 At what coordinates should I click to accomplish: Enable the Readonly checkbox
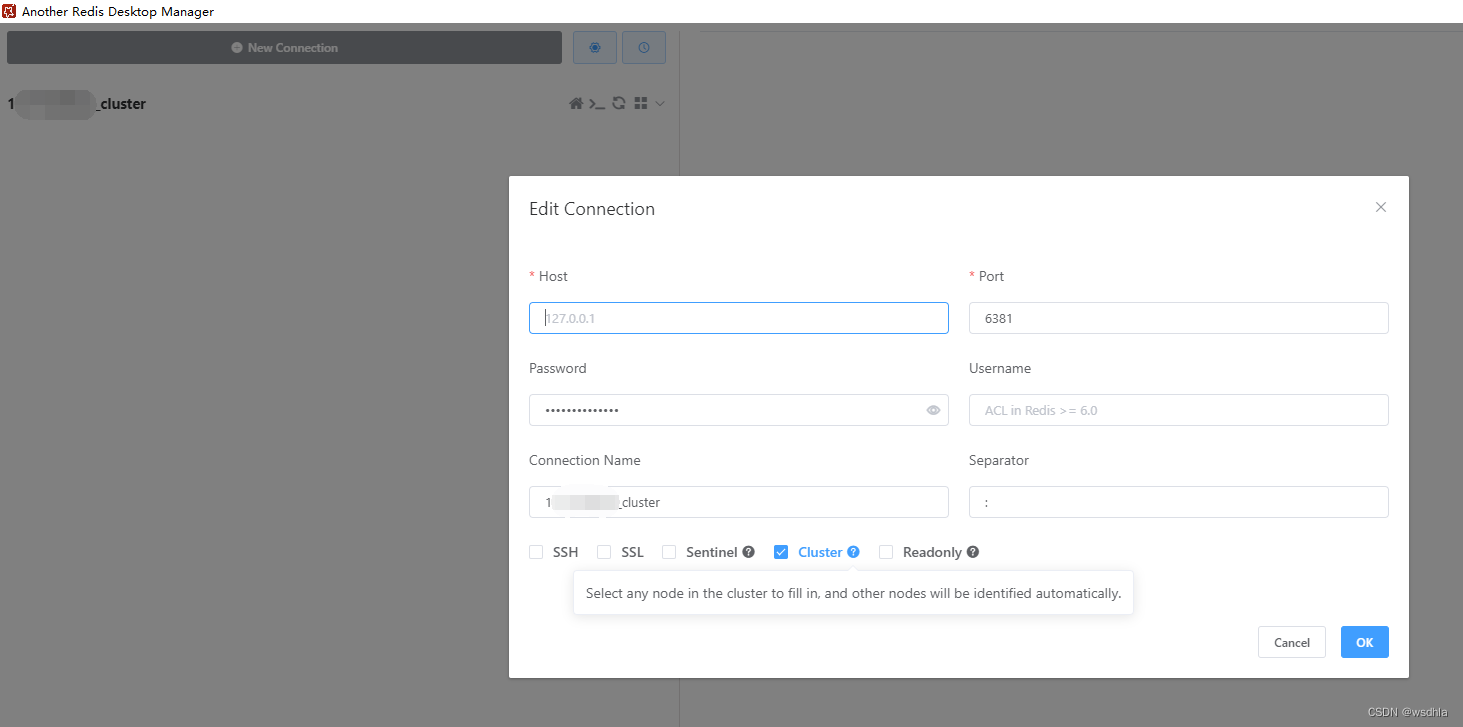coord(886,552)
